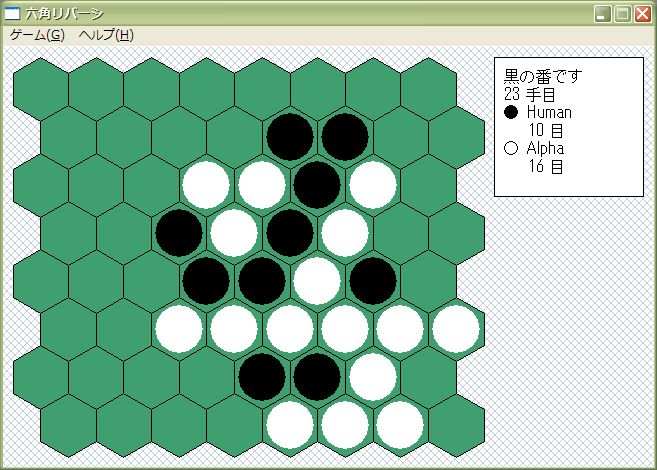
Task: Click the window icon in title bar
Action: click(12, 13)
